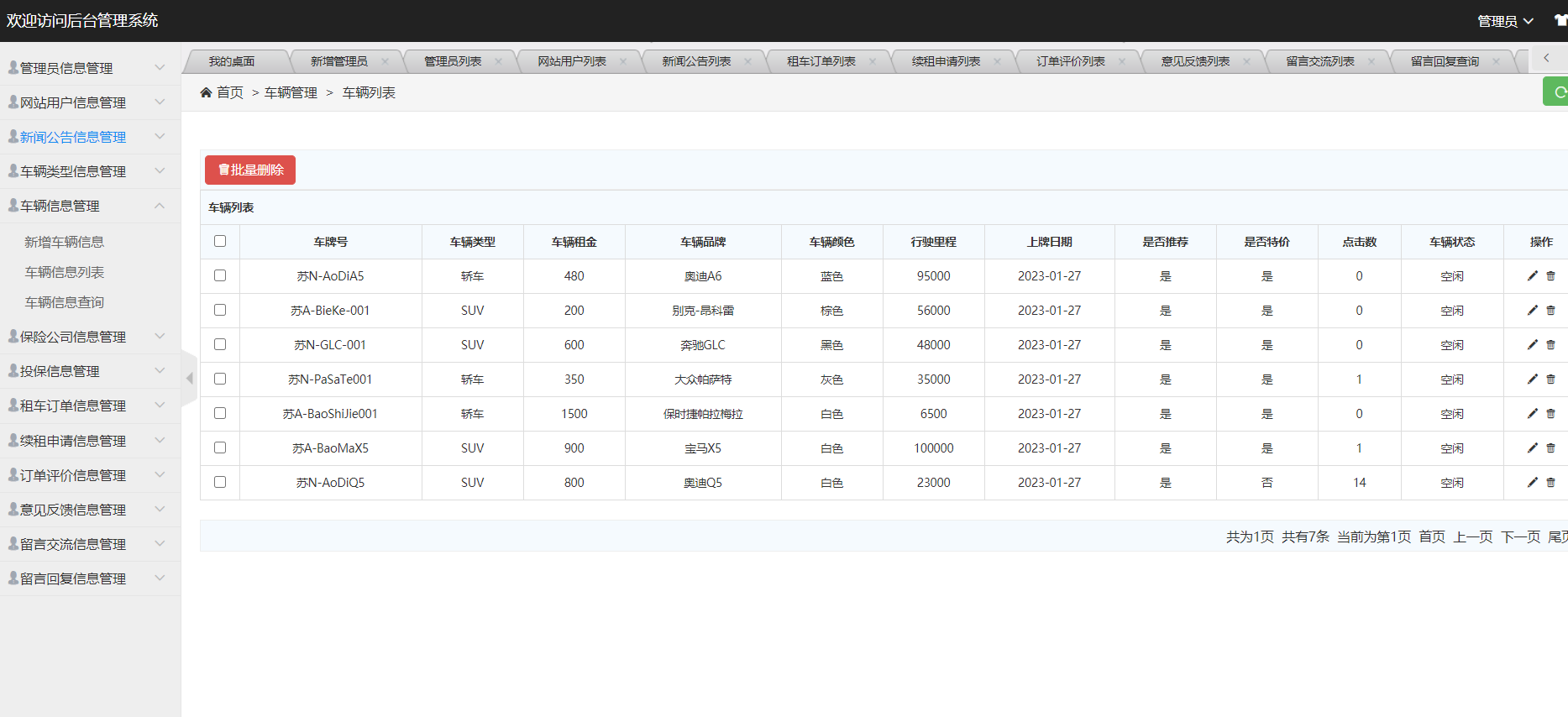Check the box for 苏A-BaoShiJie001
The height and width of the screenshot is (717, 1568).
coord(220,413)
